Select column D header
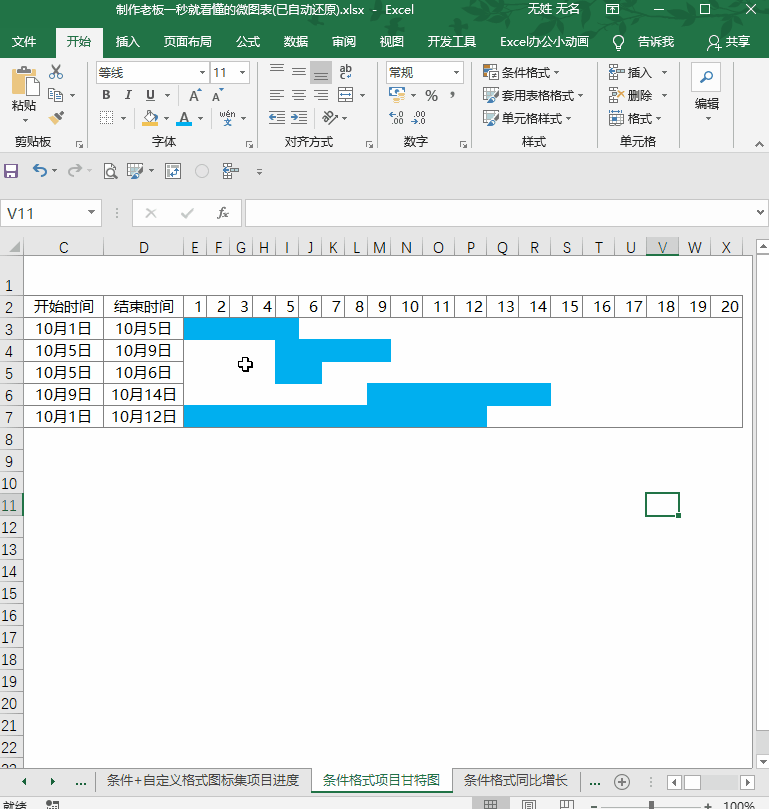The height and width of the screenshot is (809, 769). 143,248
